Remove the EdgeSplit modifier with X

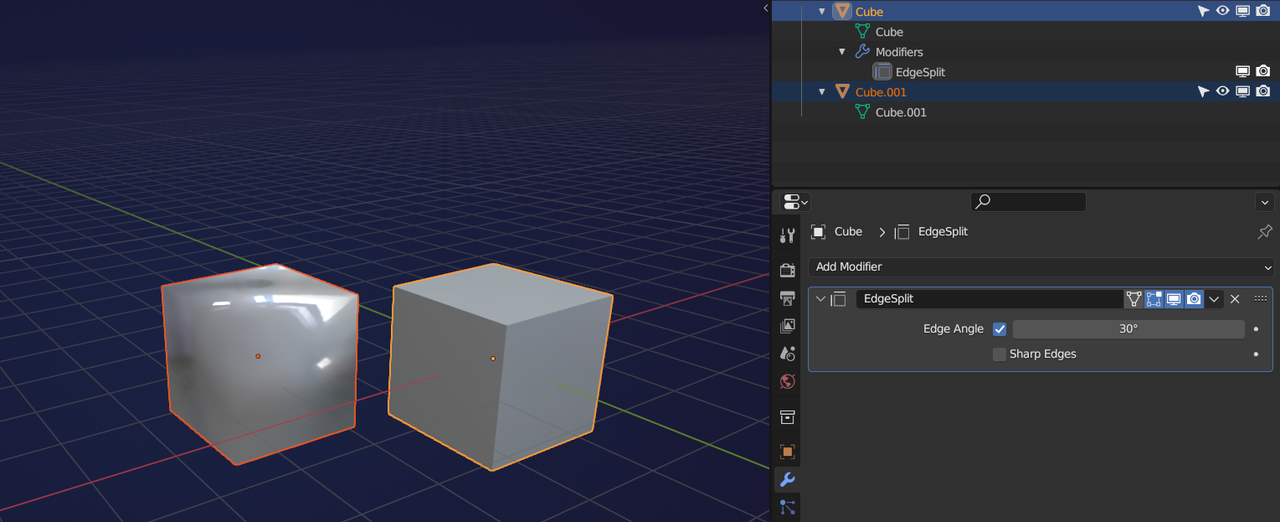coord(1235,299)
